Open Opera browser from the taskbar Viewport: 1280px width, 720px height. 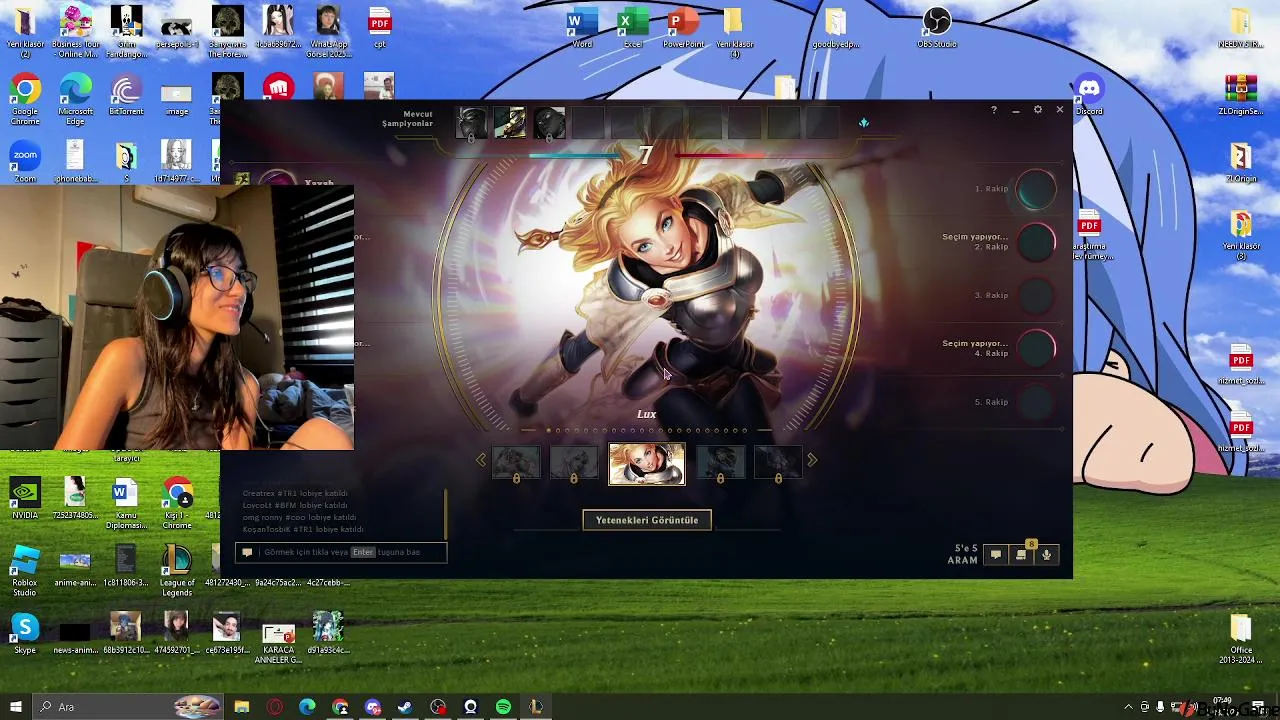click(275, 707)
